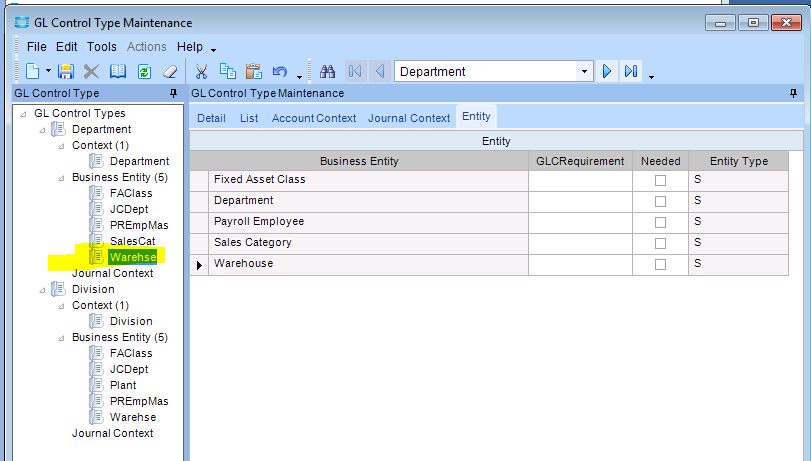Screen dimensions: 811x461
Task: Select the Payroll Employee grid cell
Action: coord(368,222)
